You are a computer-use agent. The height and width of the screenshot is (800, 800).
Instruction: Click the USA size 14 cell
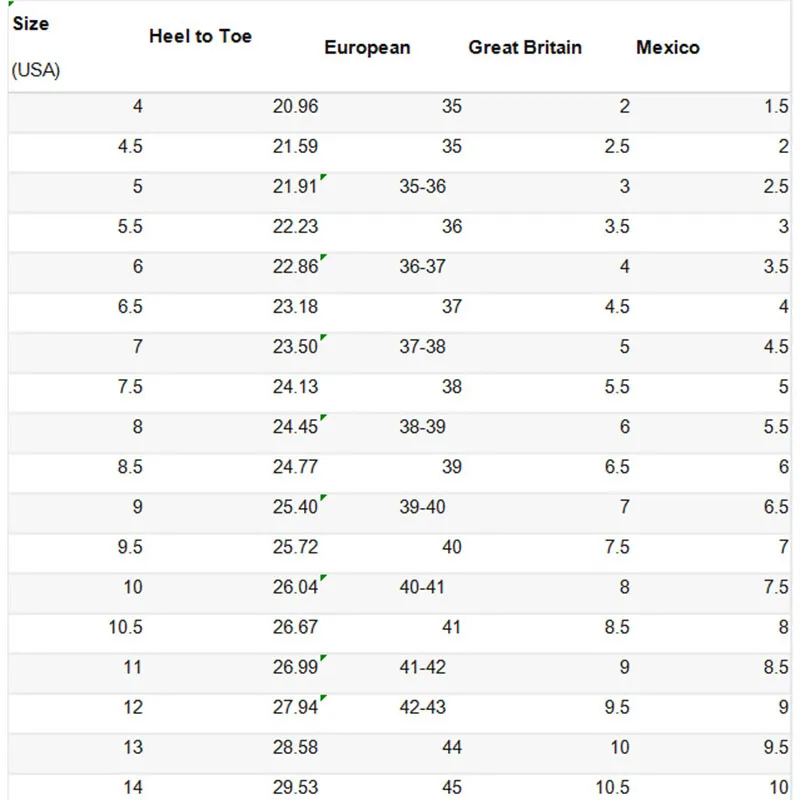[x=133, y=787]
